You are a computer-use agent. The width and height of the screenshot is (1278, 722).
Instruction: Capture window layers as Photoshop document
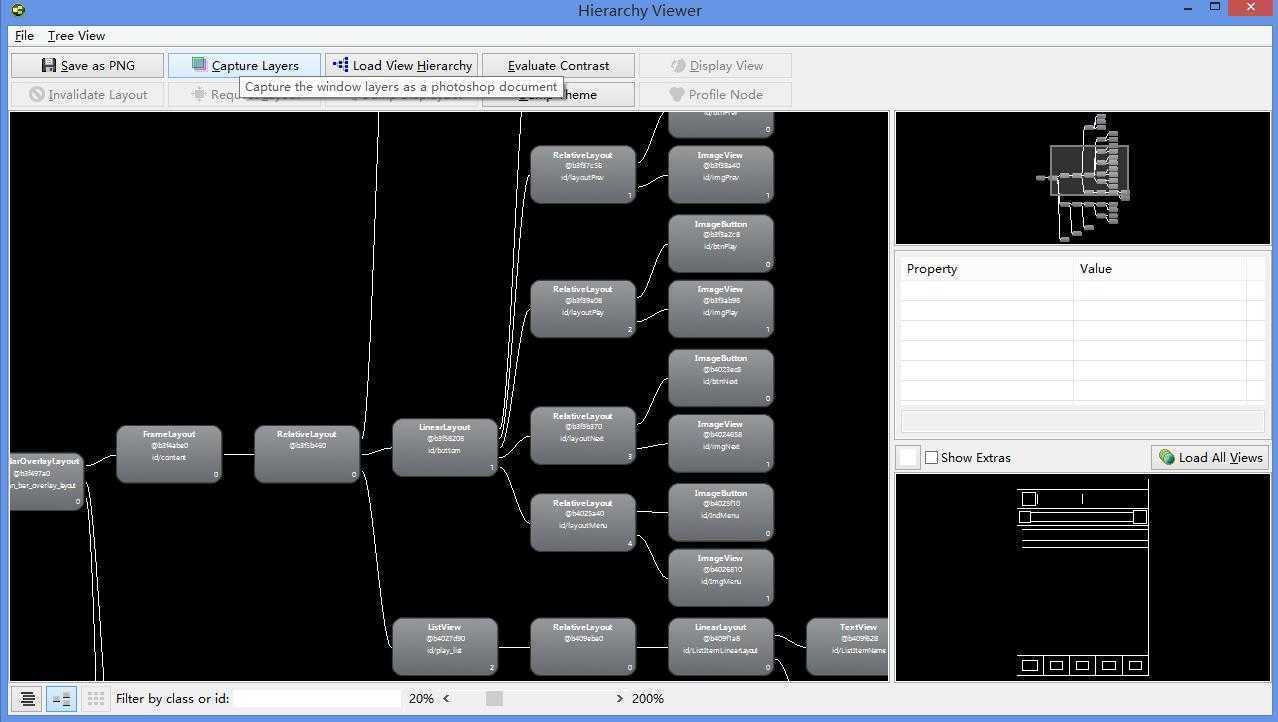point(244,65)
